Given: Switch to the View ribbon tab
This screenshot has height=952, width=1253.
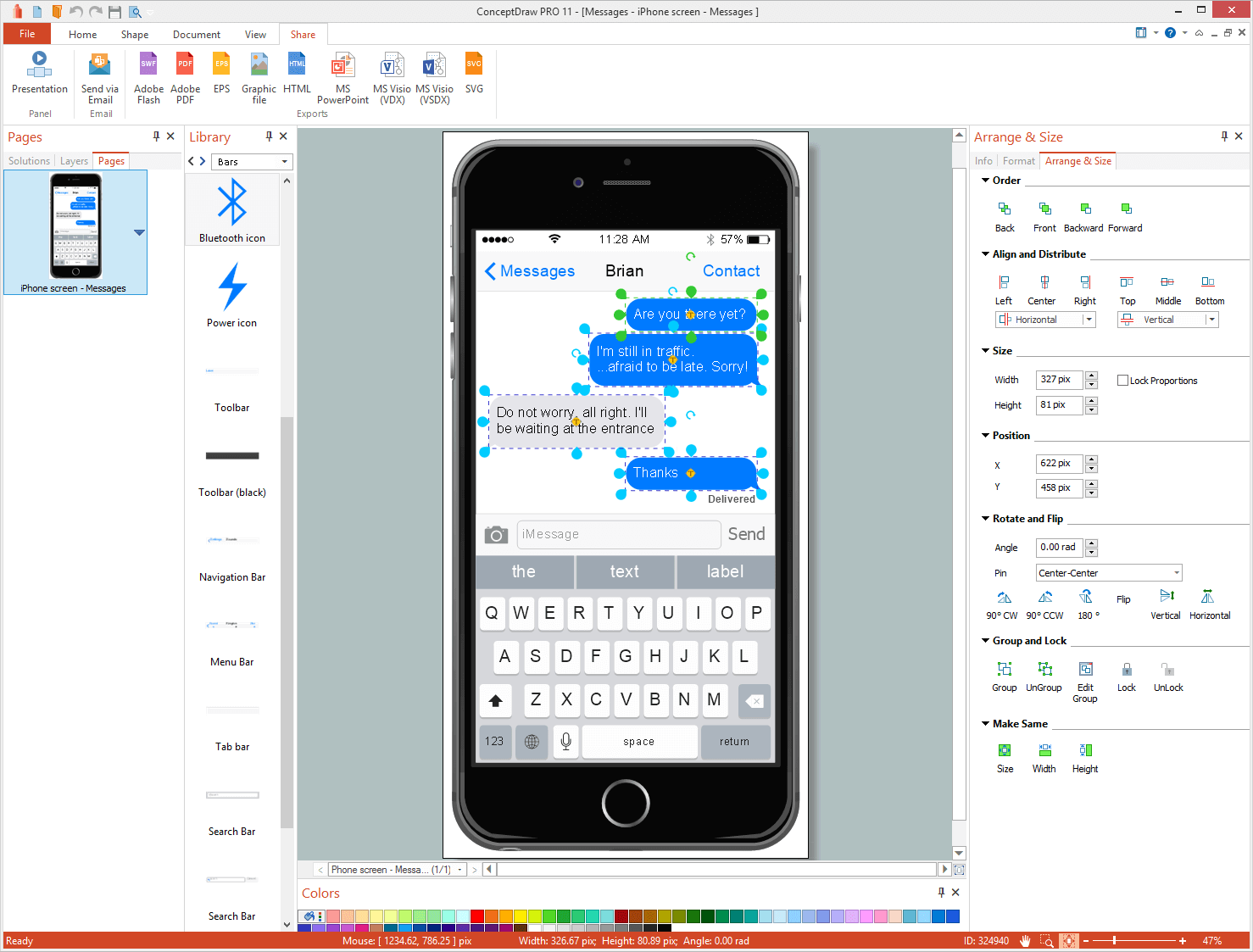Looking at the screenshot, I should [x=255, y=35].
